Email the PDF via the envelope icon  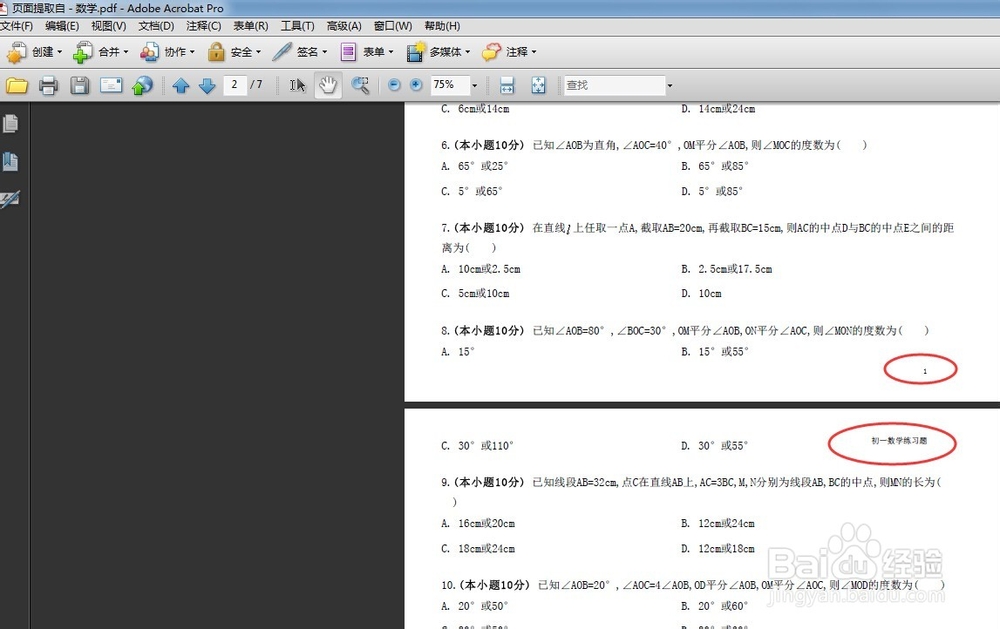point(110,85)
